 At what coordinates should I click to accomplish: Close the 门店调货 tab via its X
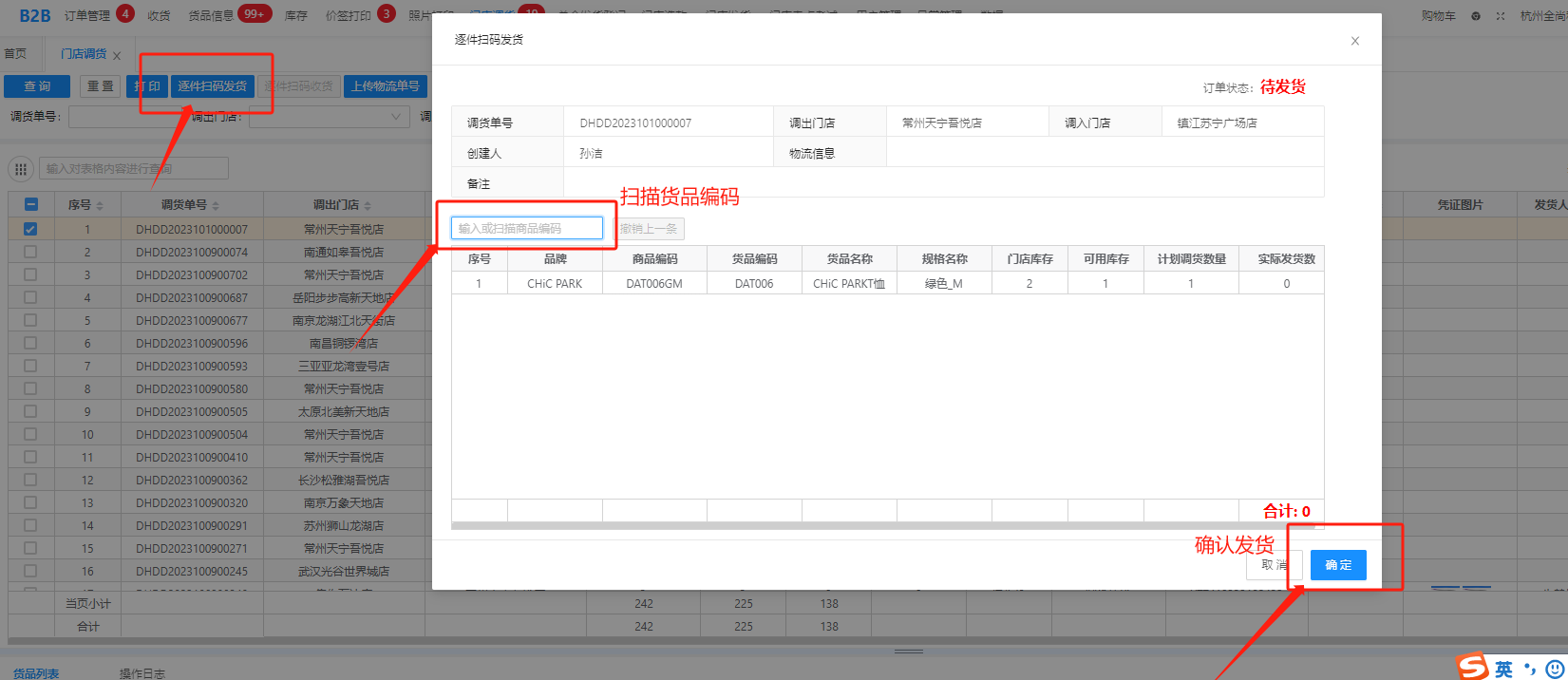click(117, 56)
